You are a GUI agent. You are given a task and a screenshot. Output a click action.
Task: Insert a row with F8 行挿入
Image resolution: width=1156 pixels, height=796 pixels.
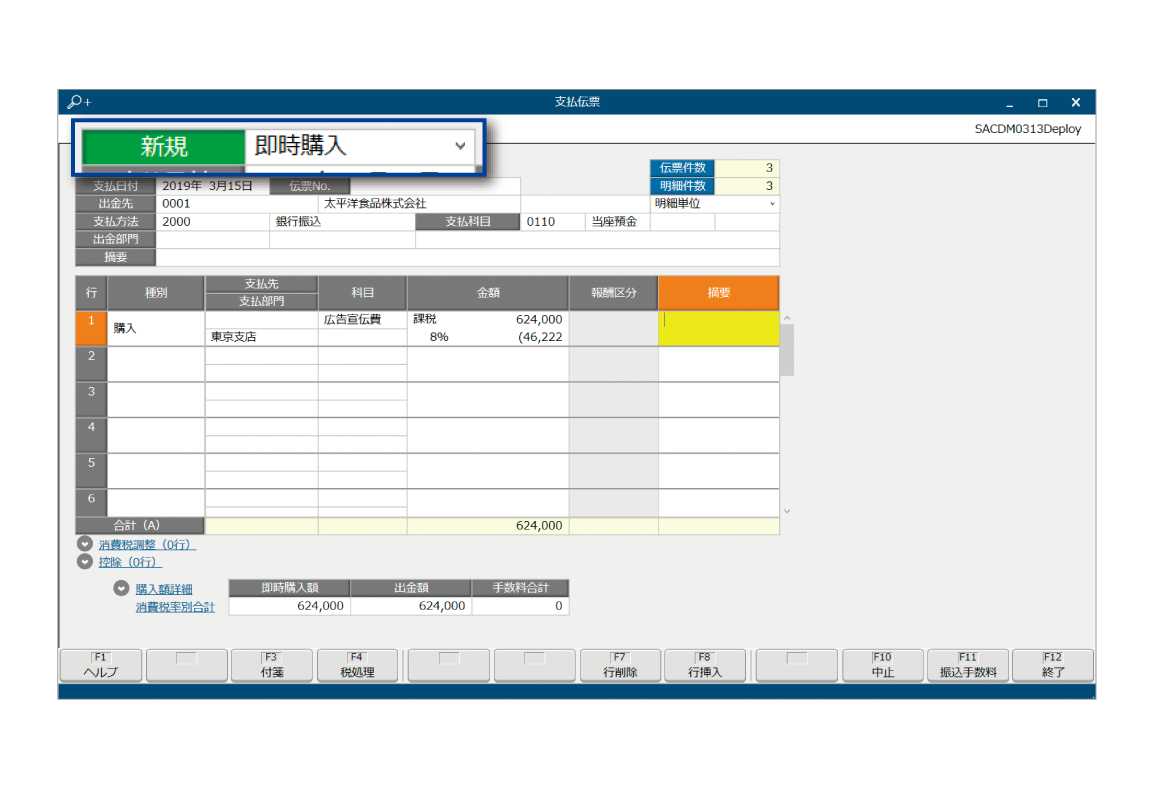[x=705, y=666]
